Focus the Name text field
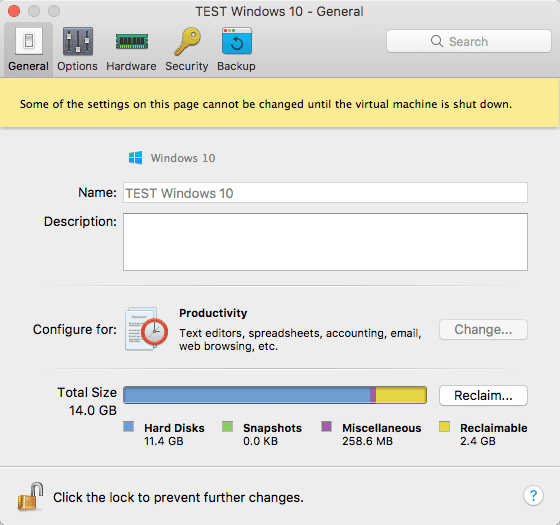Image resolution: width=560 pixels, height=525 pixels. tap(325, 193)
